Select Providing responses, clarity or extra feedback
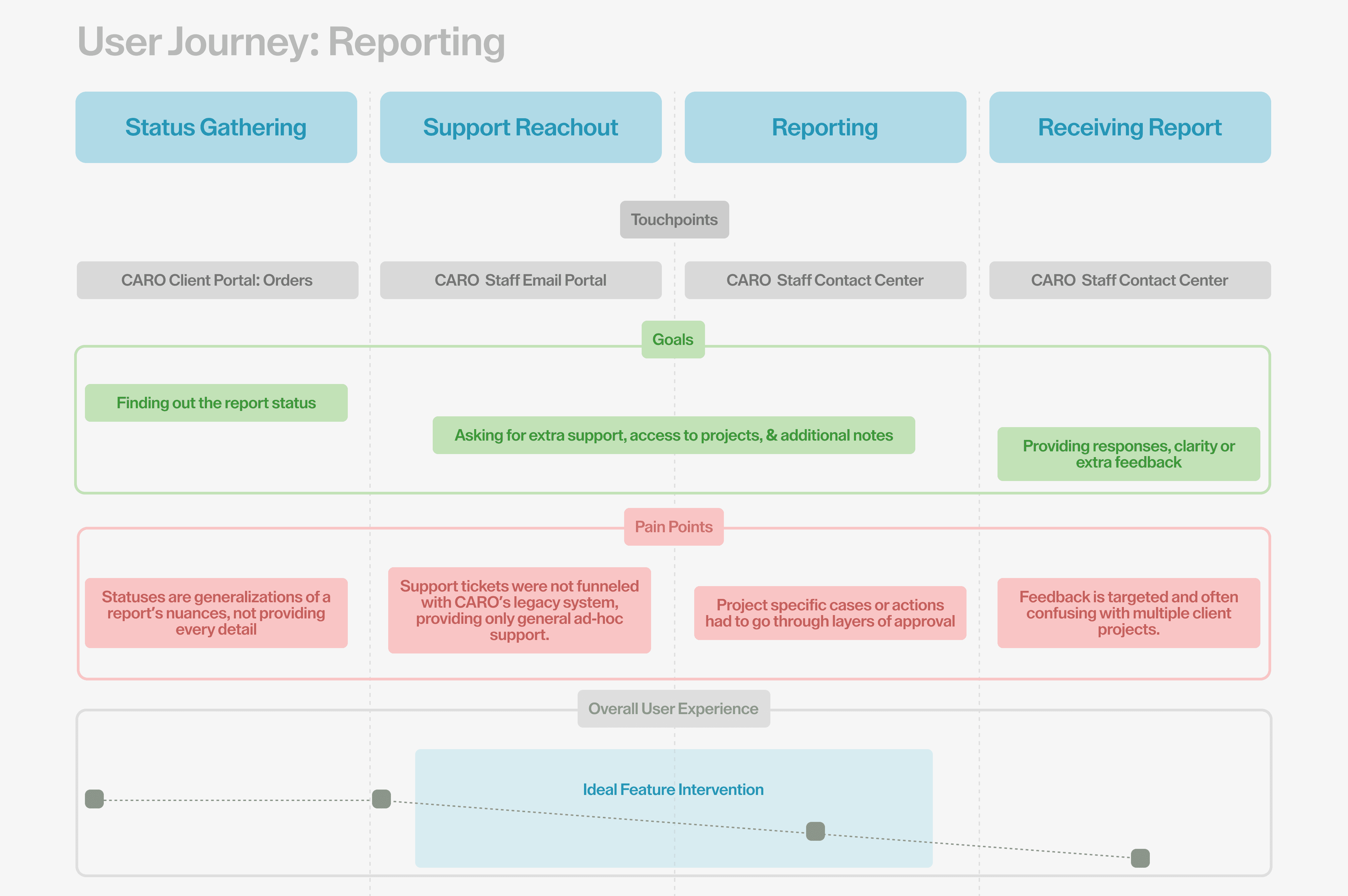 [1129, 454]
